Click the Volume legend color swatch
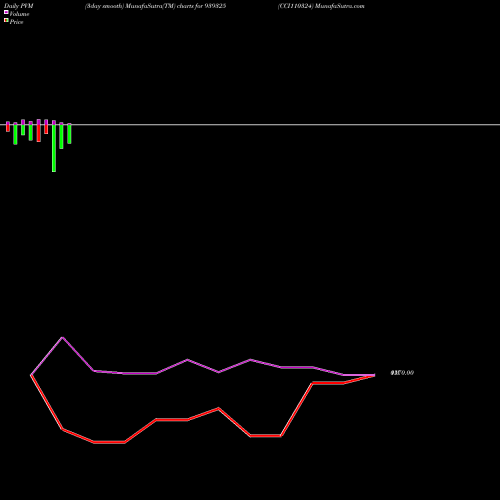 click(6, 12)
